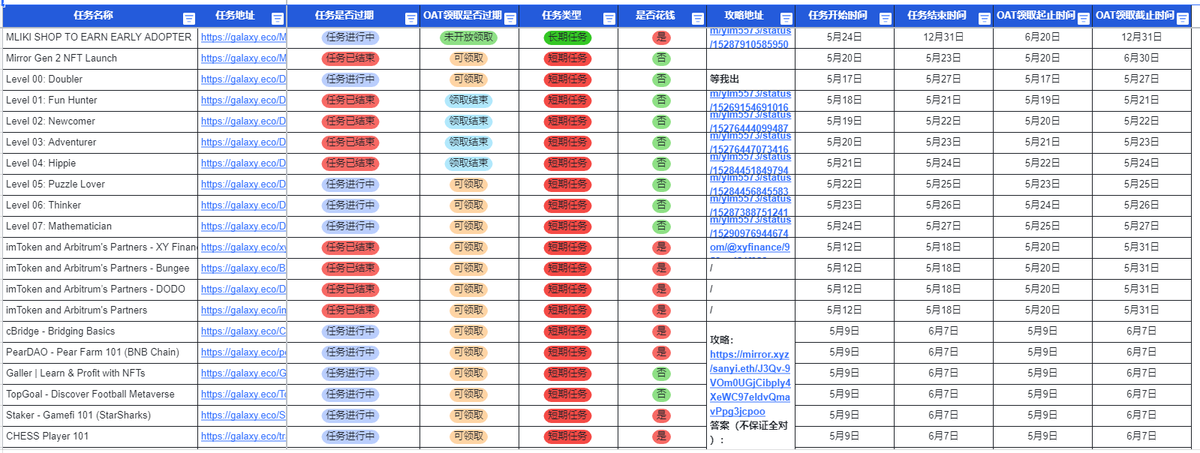Open galaxy.eco link for Staker - Gamefi 101
This screenshot has width=1200, height=453.
243,415
